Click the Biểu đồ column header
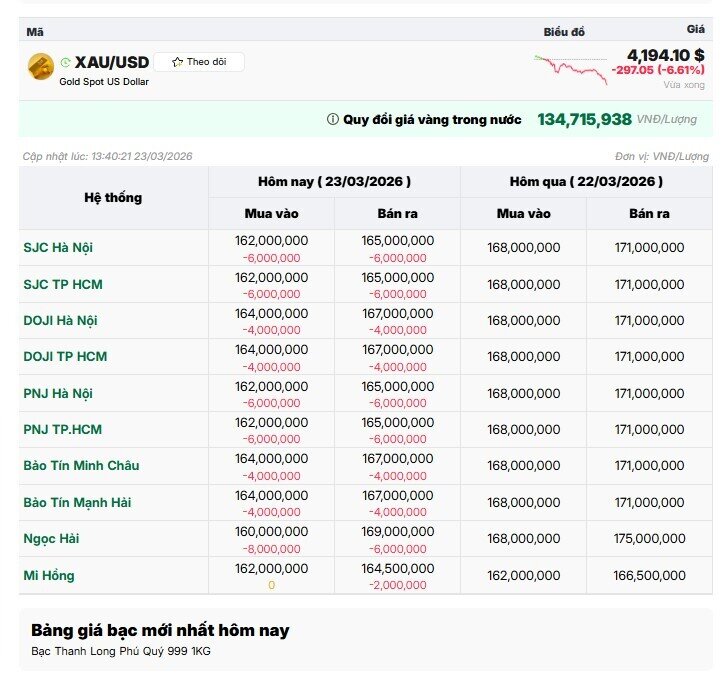722x680 pixels. point(564,32)
